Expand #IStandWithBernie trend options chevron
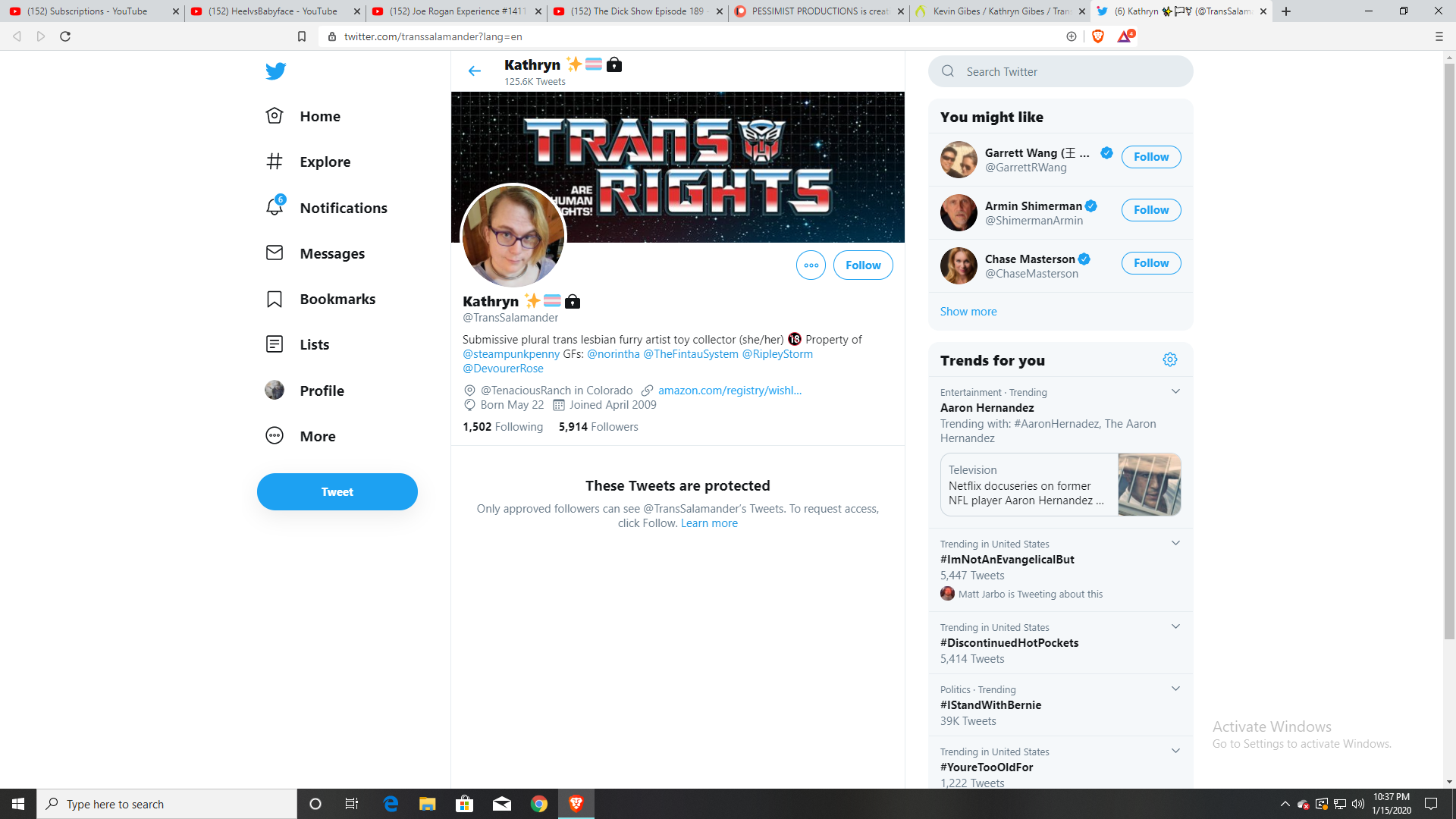The width and height of the screenshot is (1456, 819). coord(1175,689)
